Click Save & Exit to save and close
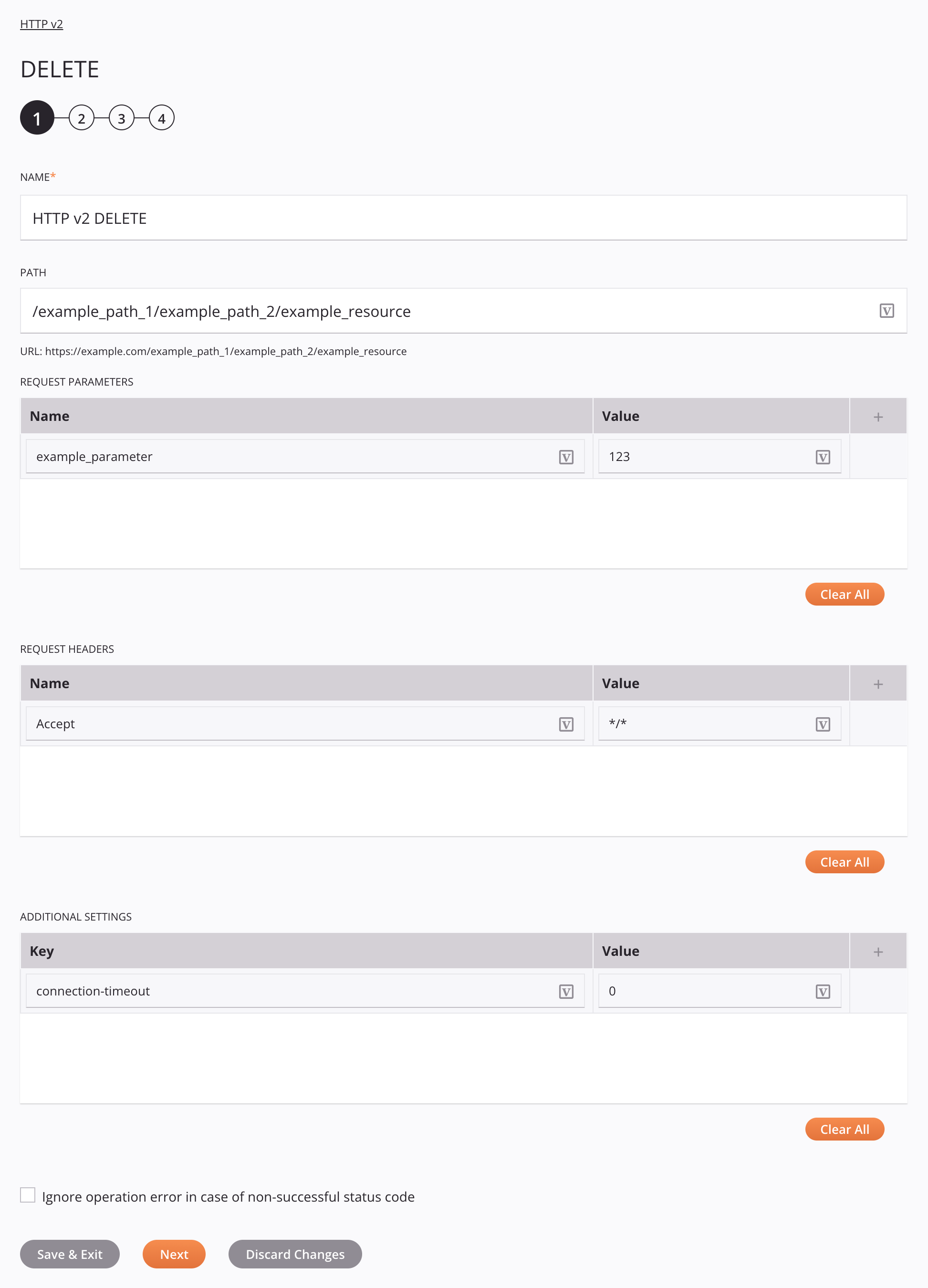This screenshot has width=928, height=1288. pos(69,1254)
